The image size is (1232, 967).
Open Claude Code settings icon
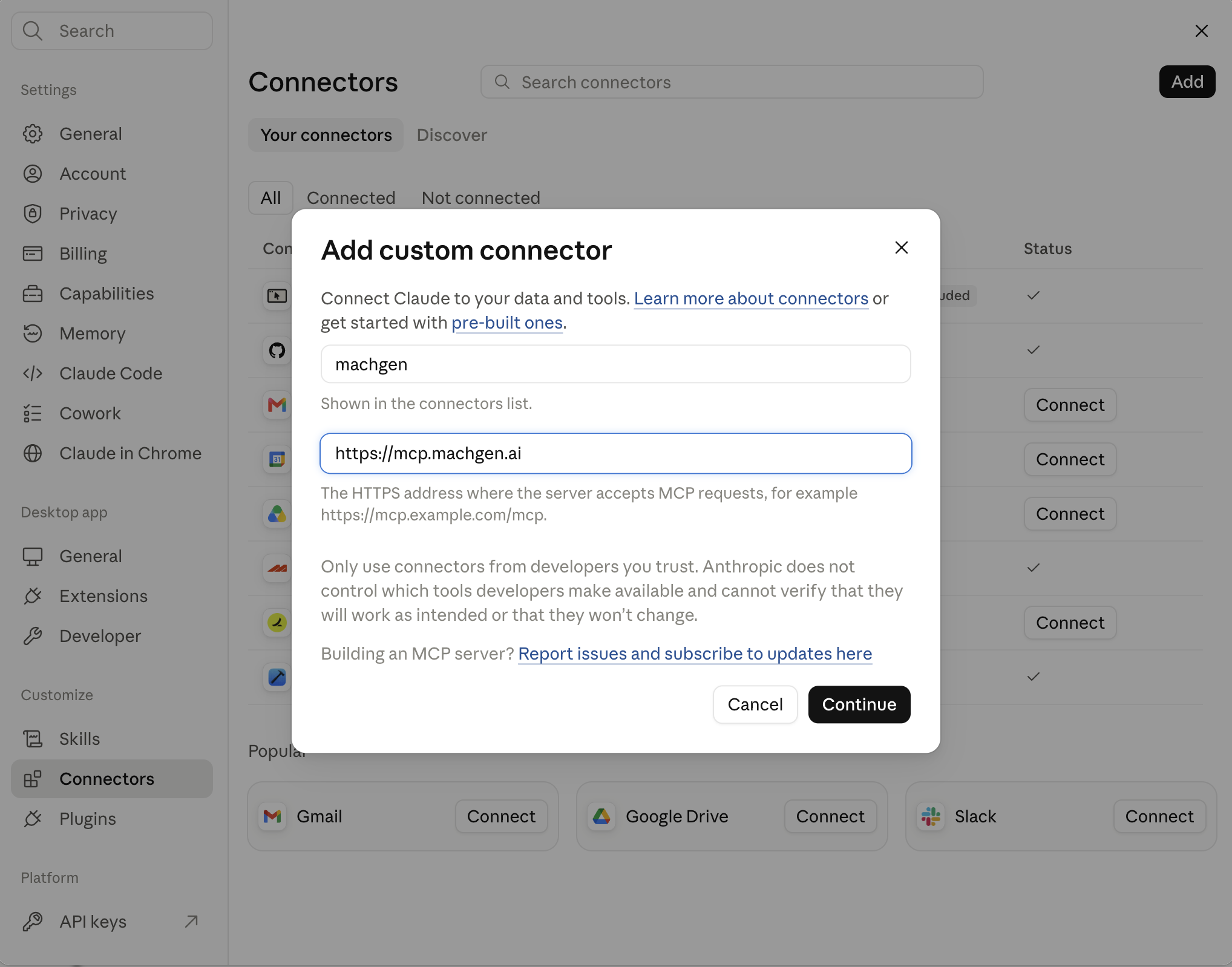click(x=33, y=373)
